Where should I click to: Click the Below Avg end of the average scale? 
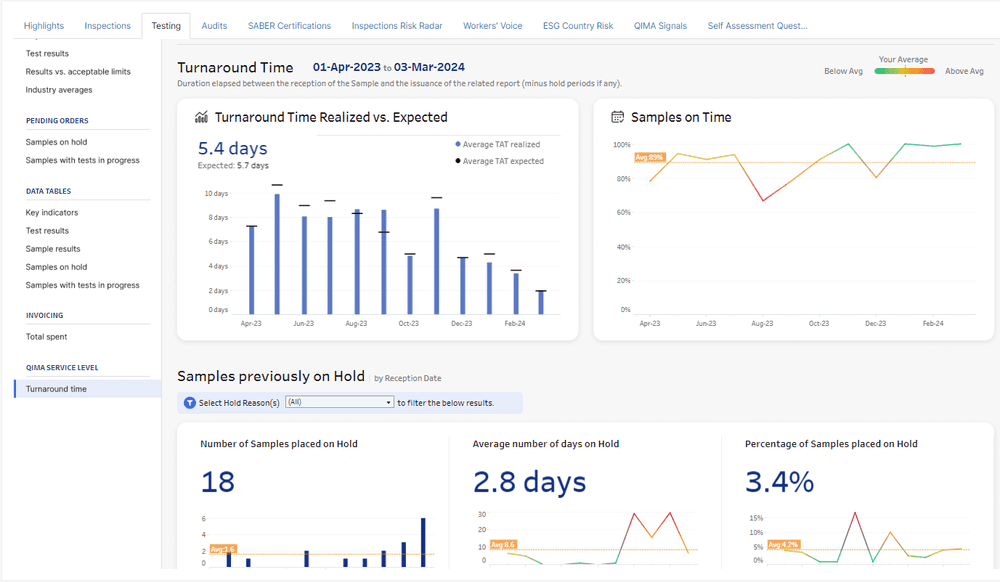tap(846, 71)
